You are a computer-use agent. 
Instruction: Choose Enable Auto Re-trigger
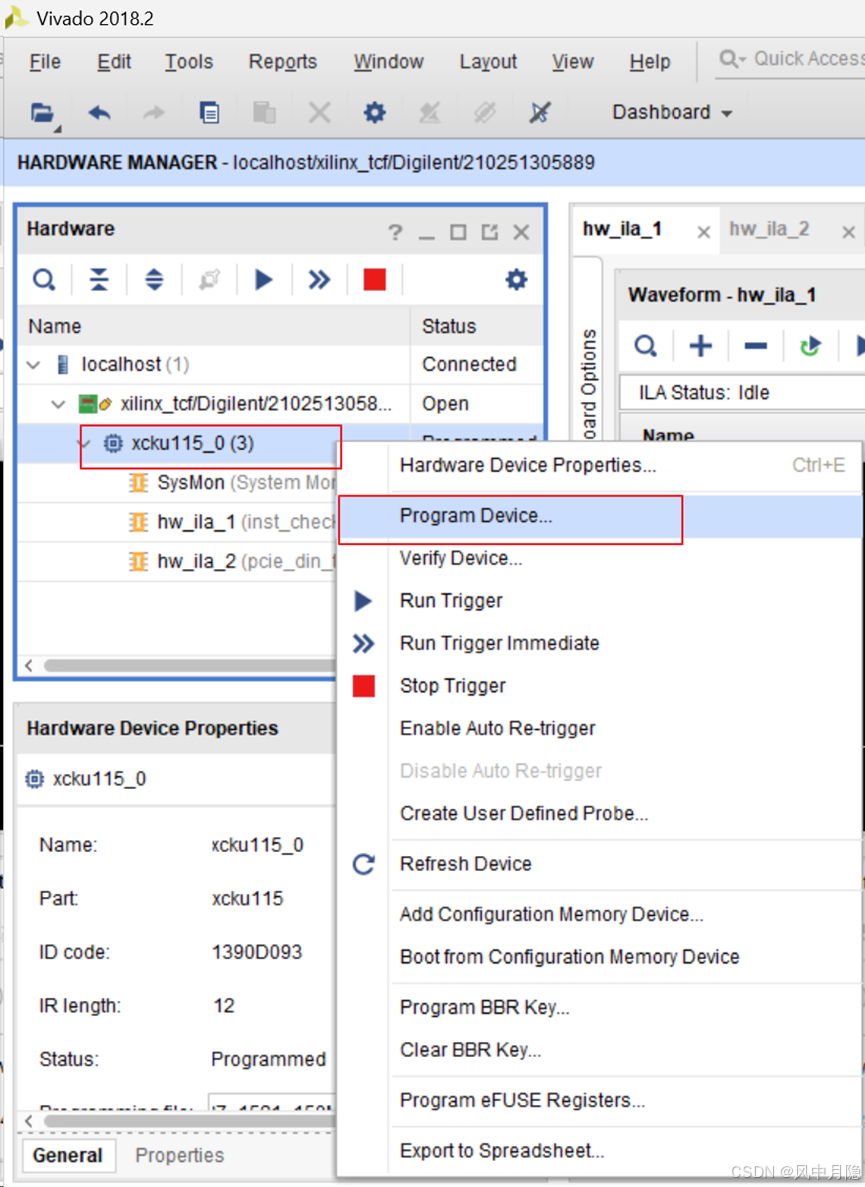point(599,728)
